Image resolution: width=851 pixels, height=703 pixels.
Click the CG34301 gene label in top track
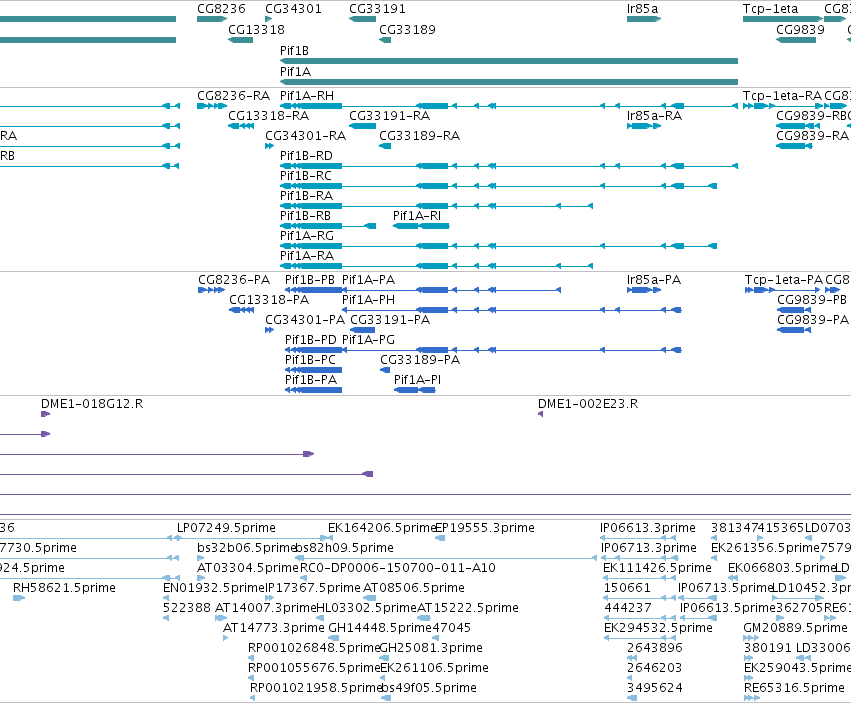pos(293,9)
